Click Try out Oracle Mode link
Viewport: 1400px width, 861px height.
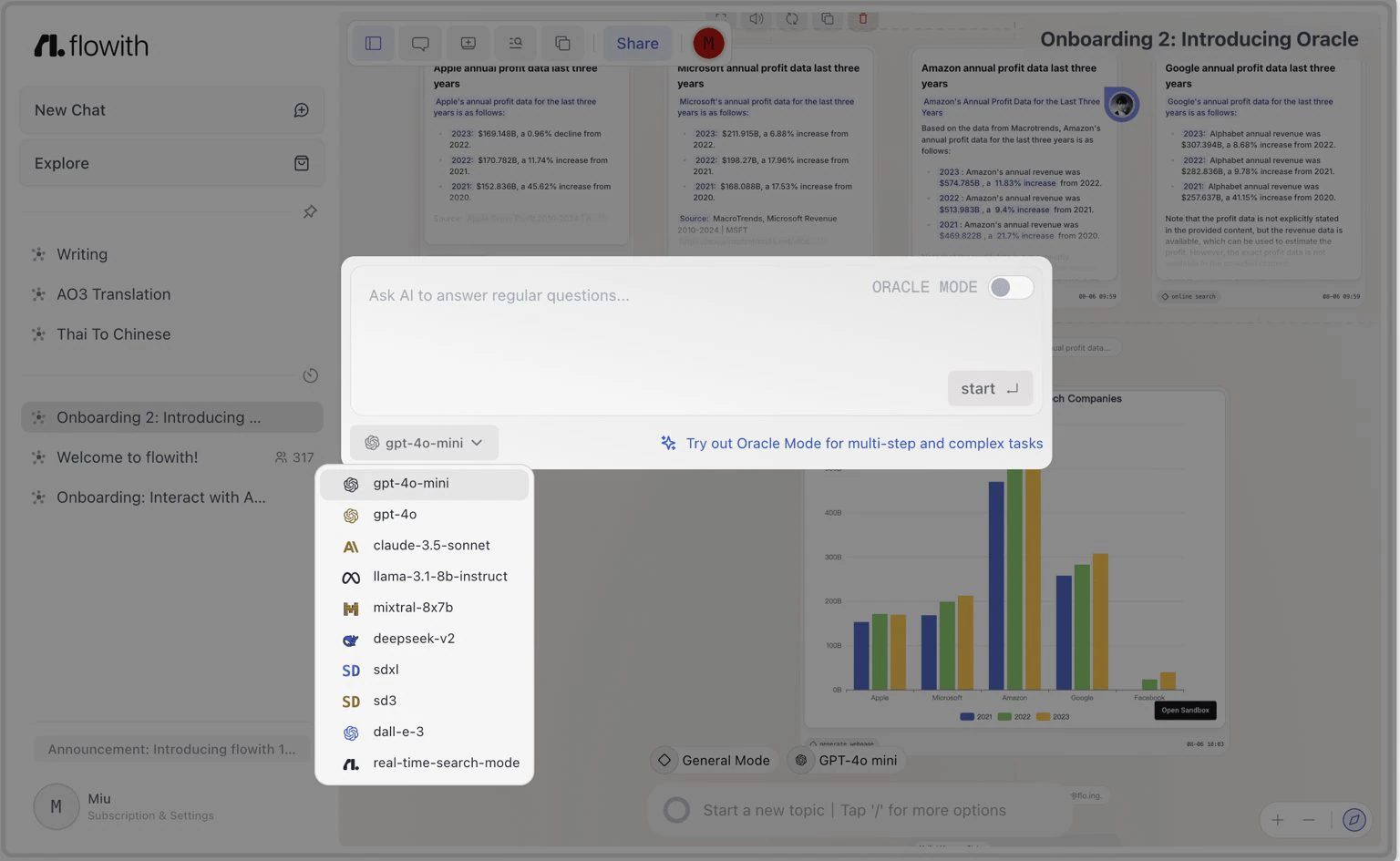tap(863, 443)
